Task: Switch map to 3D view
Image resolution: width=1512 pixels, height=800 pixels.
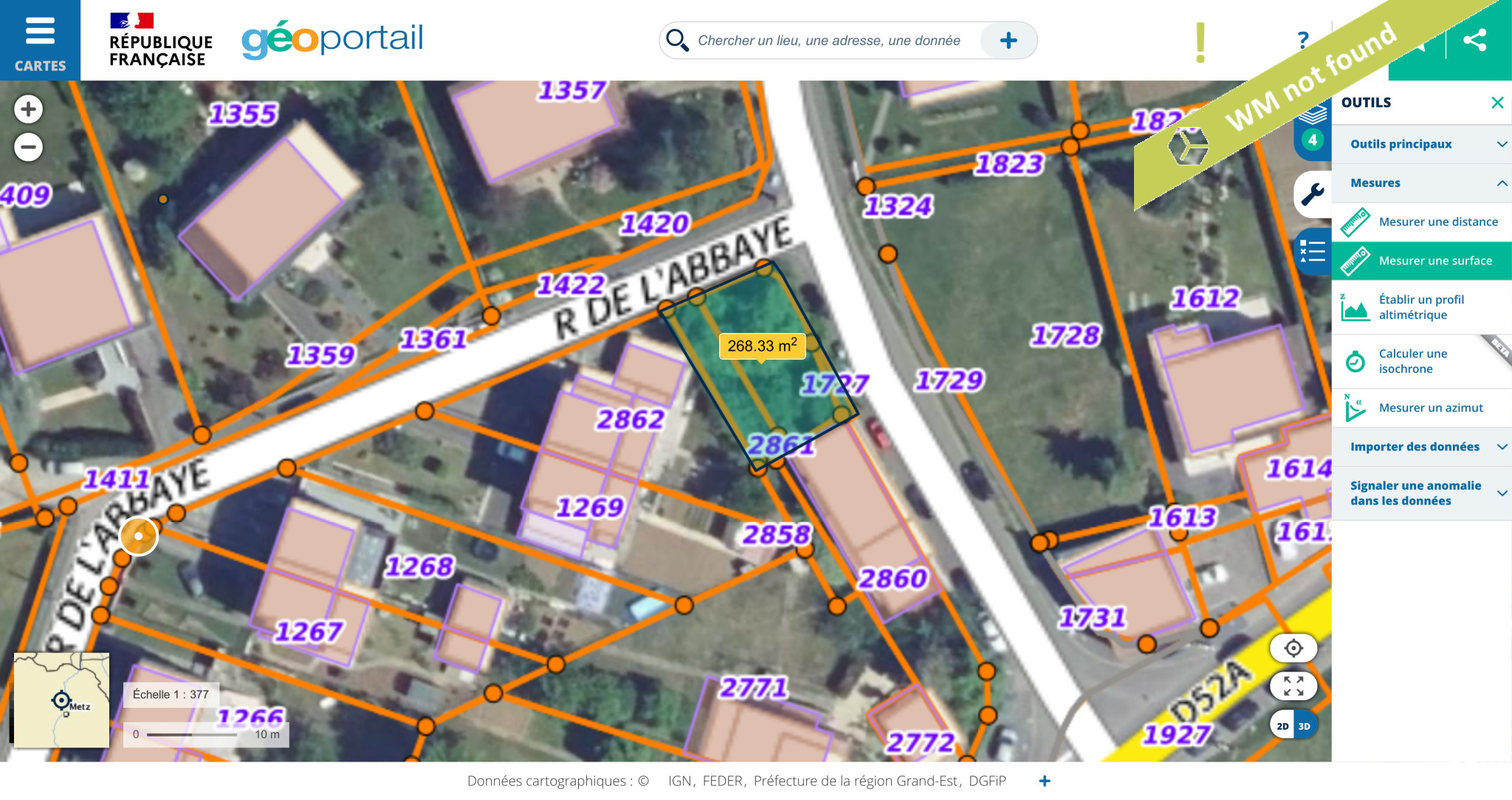Action: click(1305, 726)
